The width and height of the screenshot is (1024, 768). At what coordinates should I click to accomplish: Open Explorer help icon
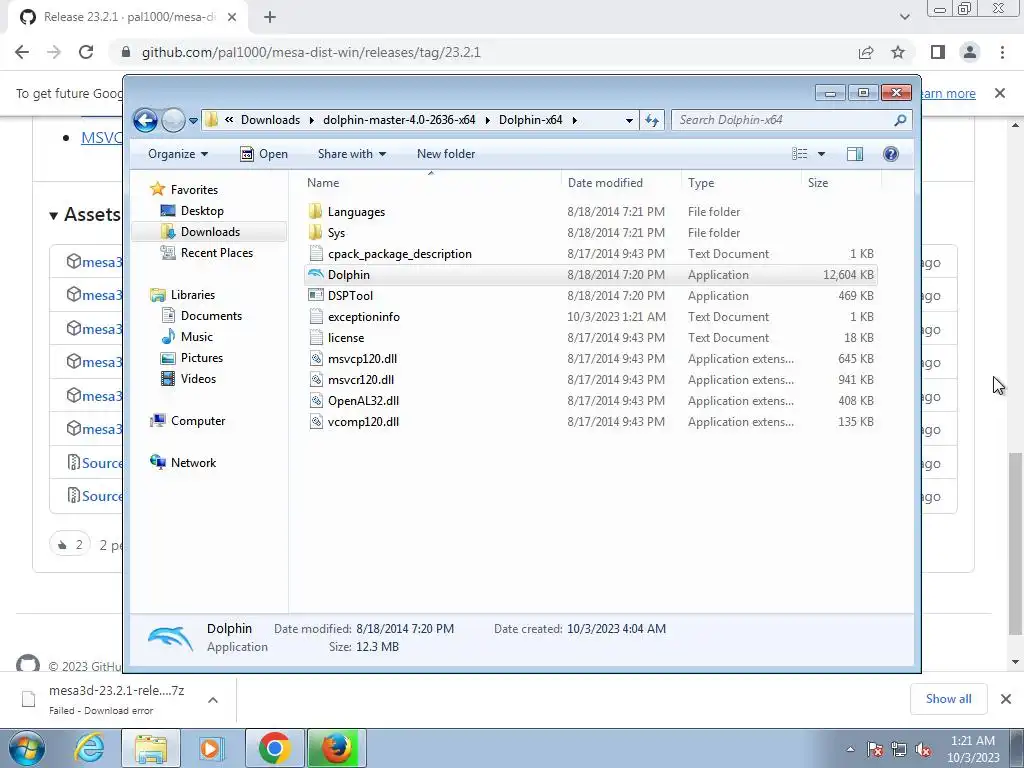click(x=891, y=154)
